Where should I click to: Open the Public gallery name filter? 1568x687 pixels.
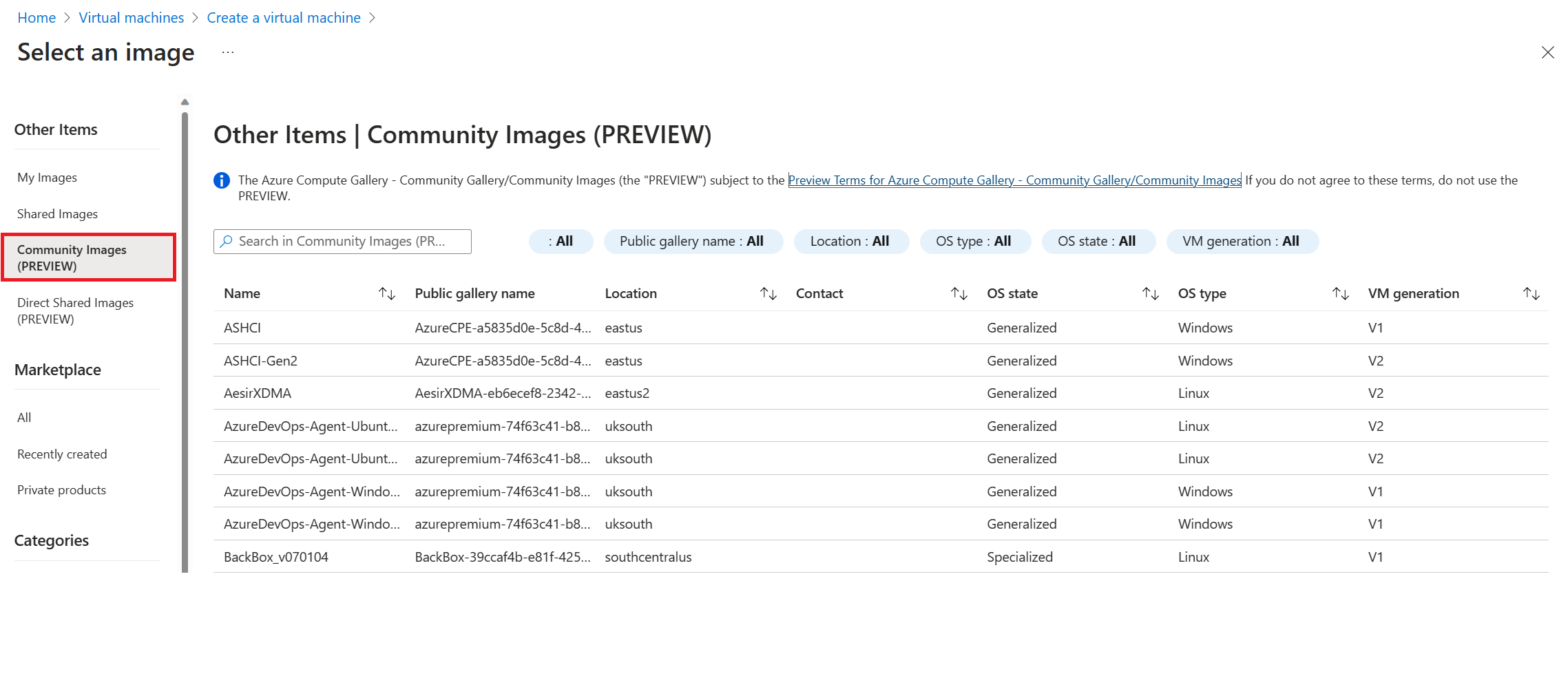click(693, 241)
